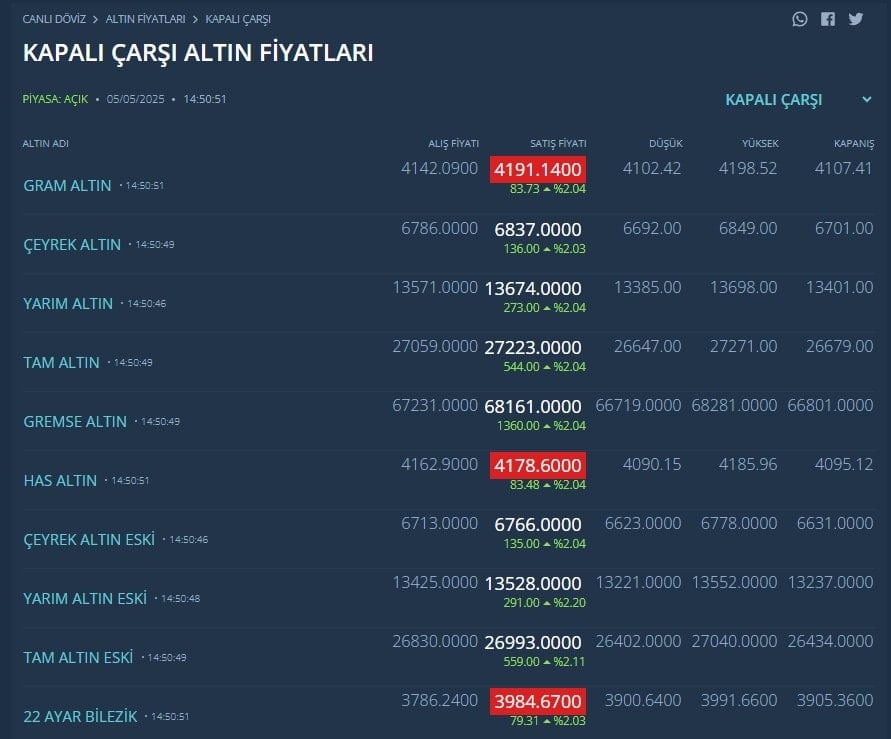
Task: Select YARIM ALTIN from the list
Action: 68,304
